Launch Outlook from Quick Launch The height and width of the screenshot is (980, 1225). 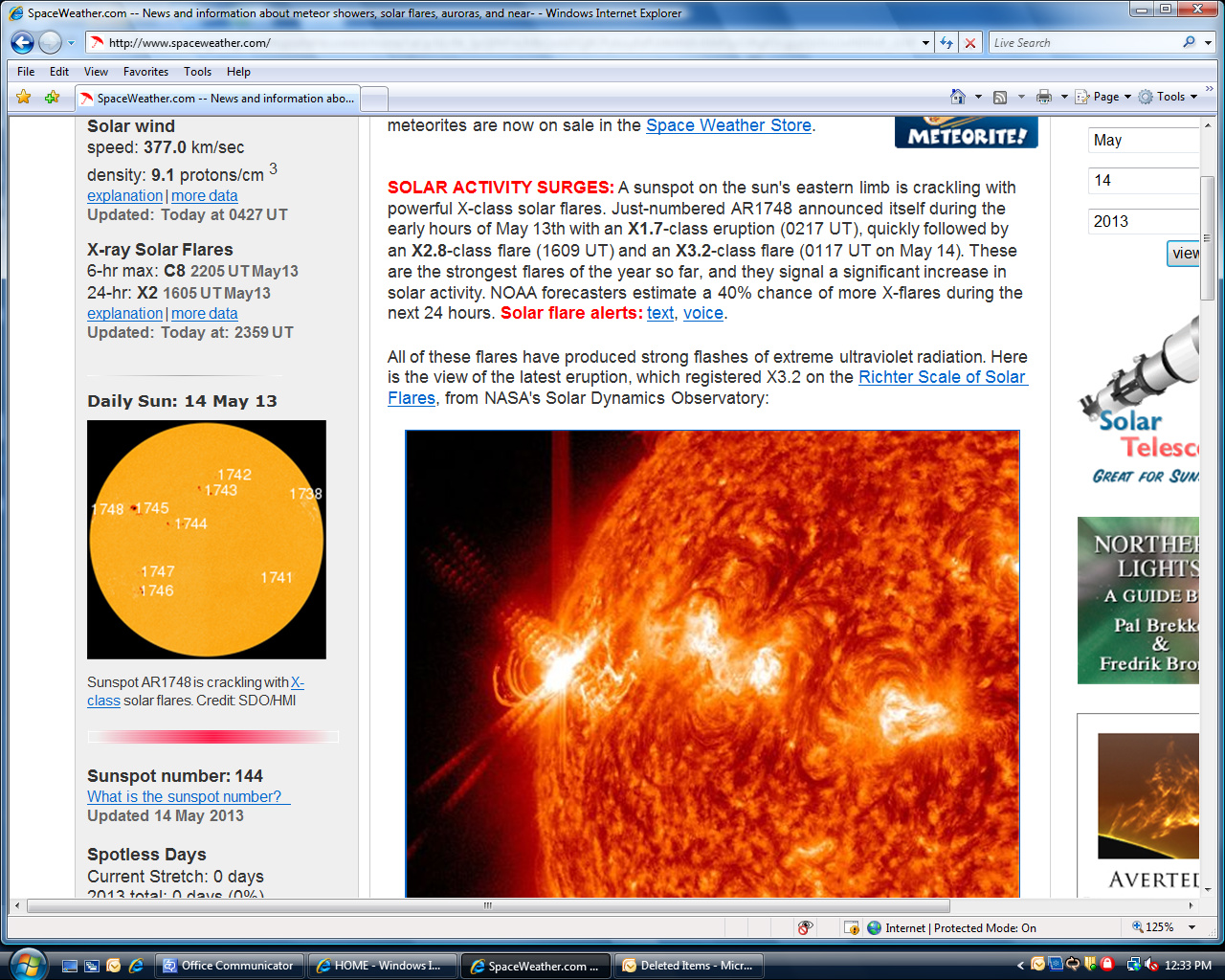tap(114, 966)
